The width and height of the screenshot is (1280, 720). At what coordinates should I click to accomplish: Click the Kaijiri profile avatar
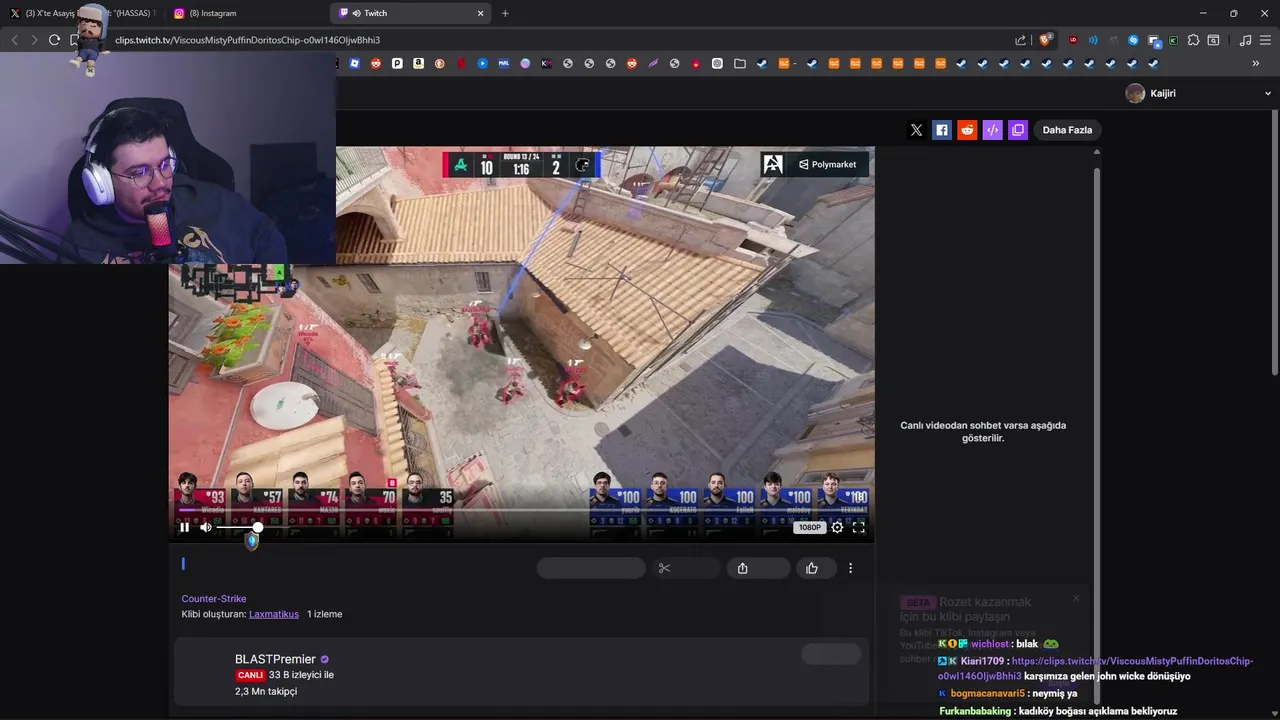[x=1135, y=93]
